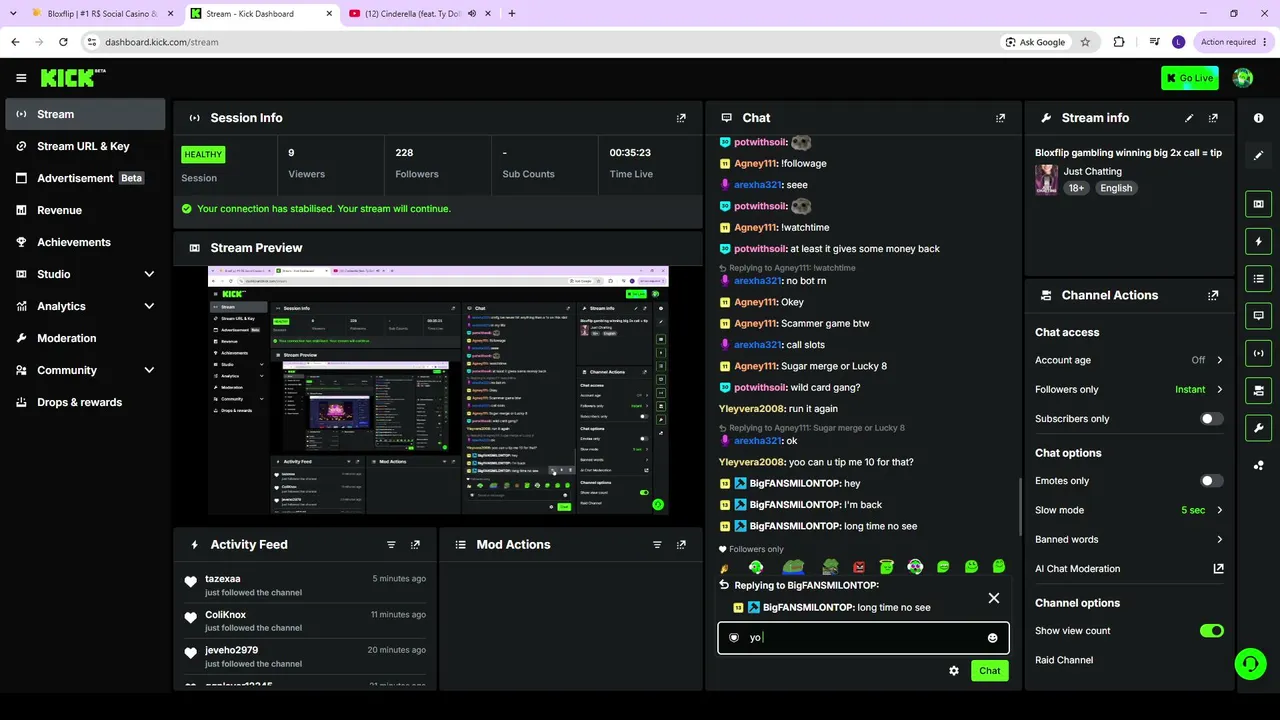Click the pencil icon in right rail

[1258, 155]
